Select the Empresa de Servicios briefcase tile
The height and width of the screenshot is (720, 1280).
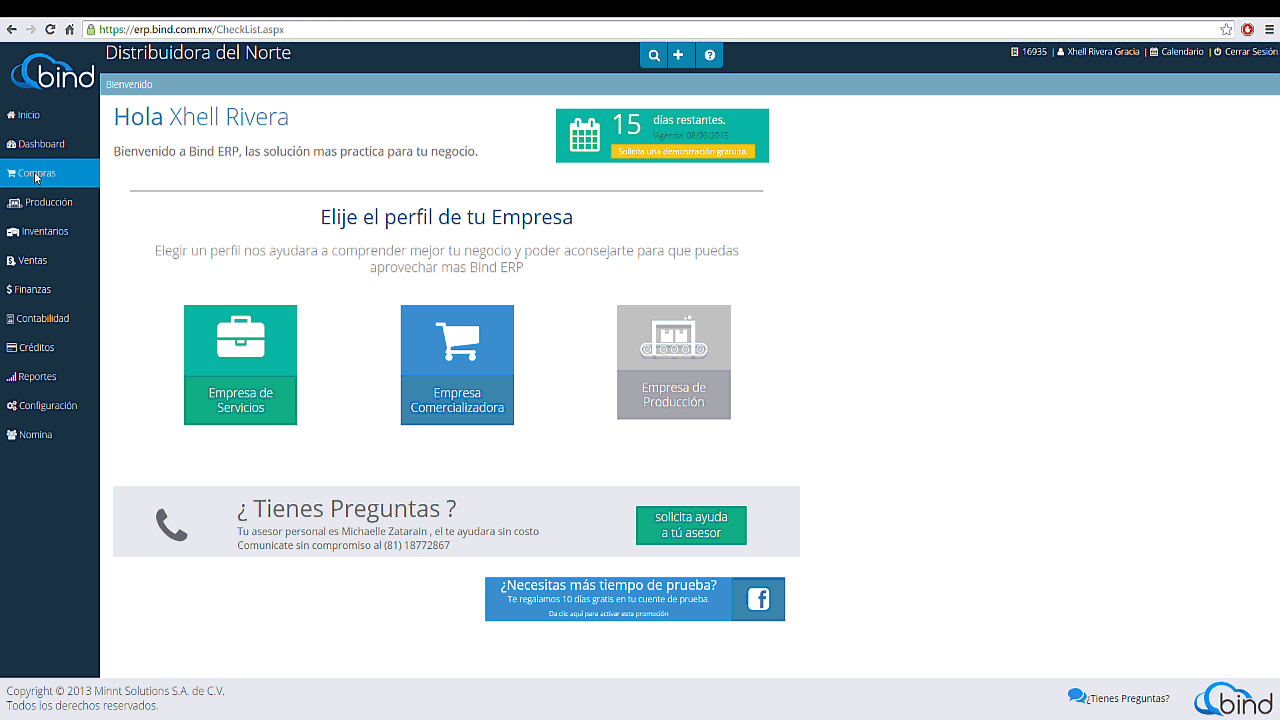(x=240, y=365)
